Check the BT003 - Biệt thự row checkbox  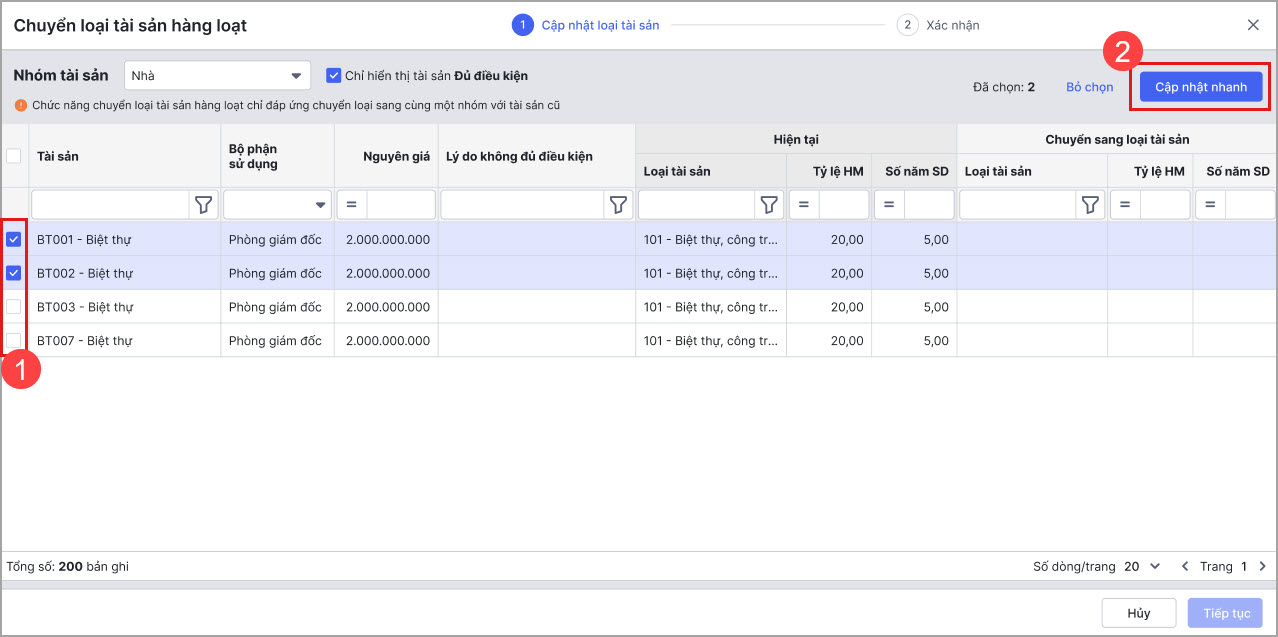(14, 307)
